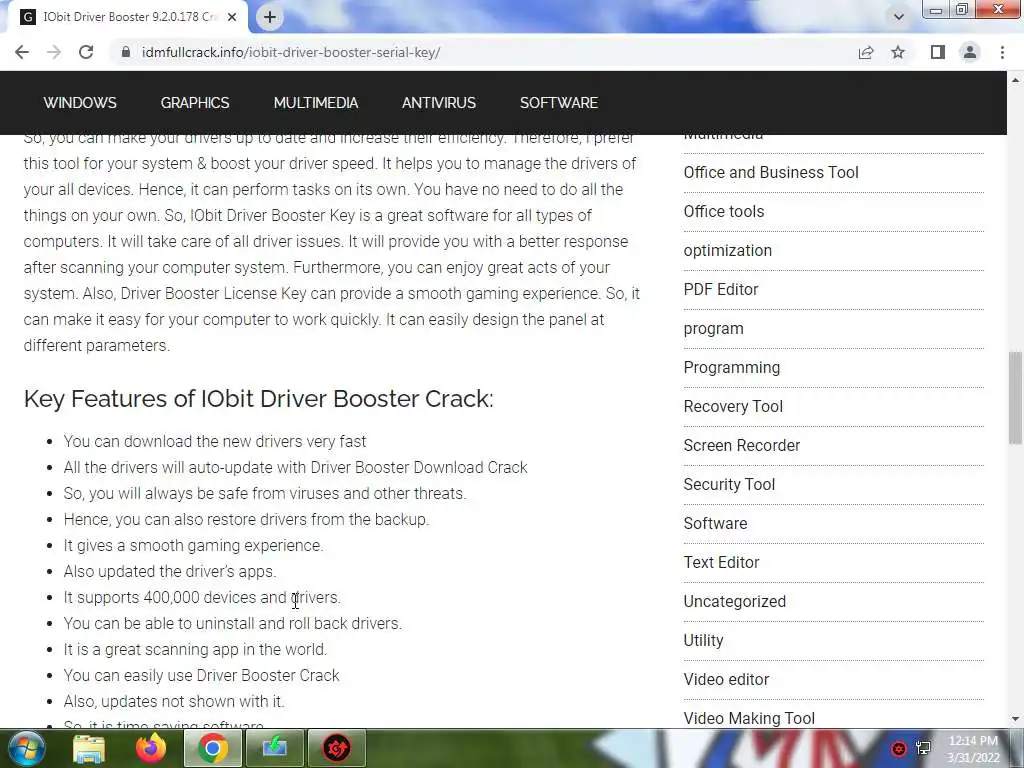Click the red tray icon
The image size is (1024, 768).
click(899, 748)
